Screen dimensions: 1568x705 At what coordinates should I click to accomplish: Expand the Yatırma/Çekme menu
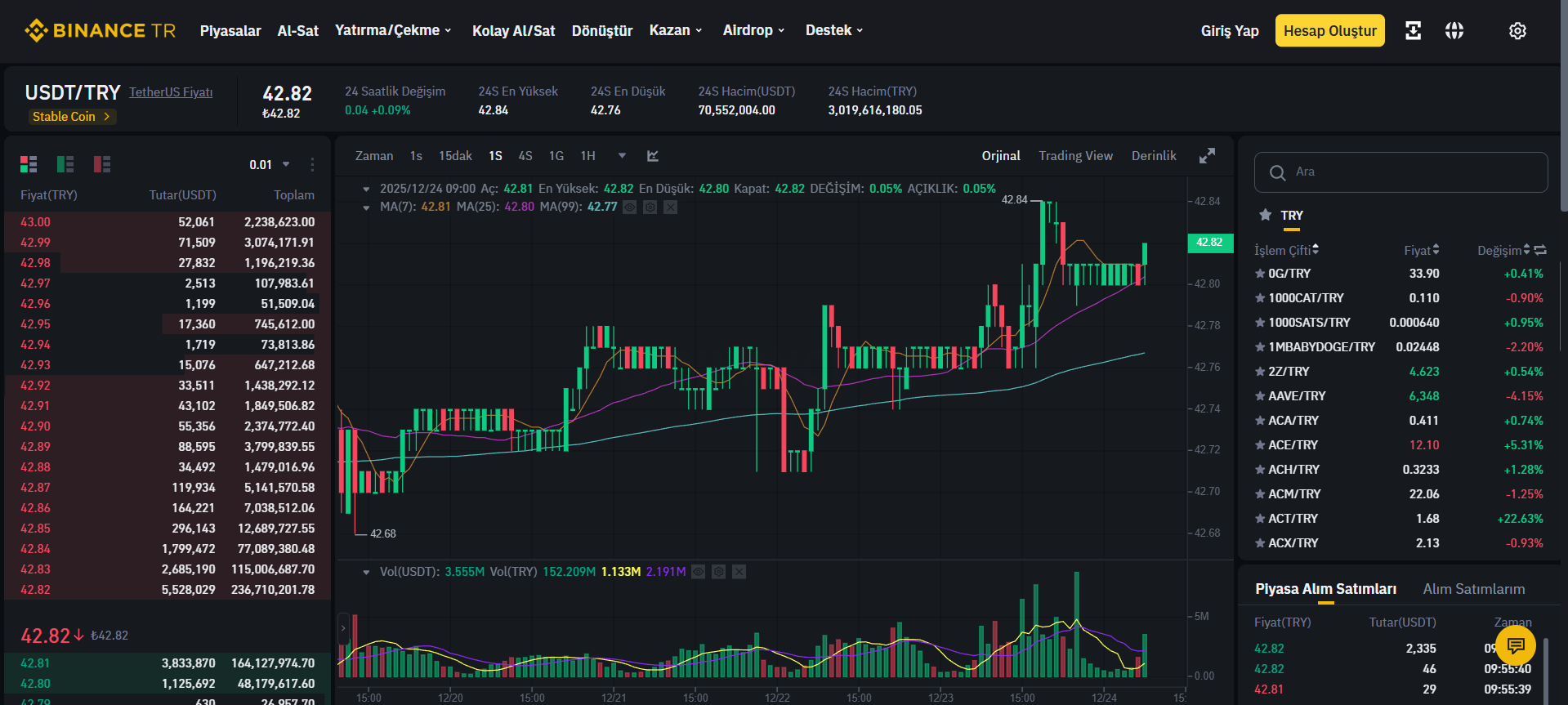click(x=393, y=30)
